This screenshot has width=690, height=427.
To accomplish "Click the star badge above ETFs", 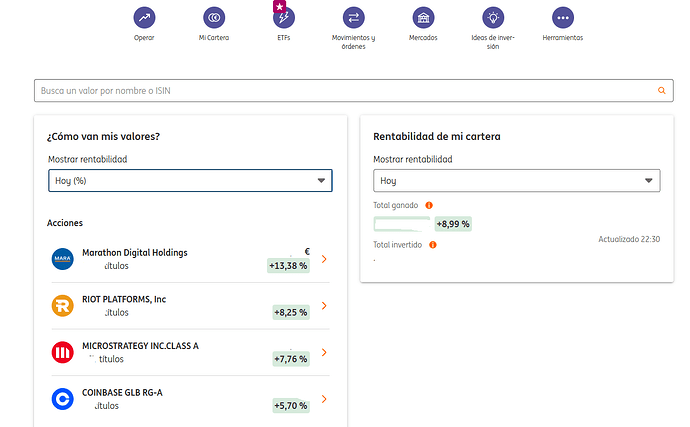I will [x=279, y=7].
